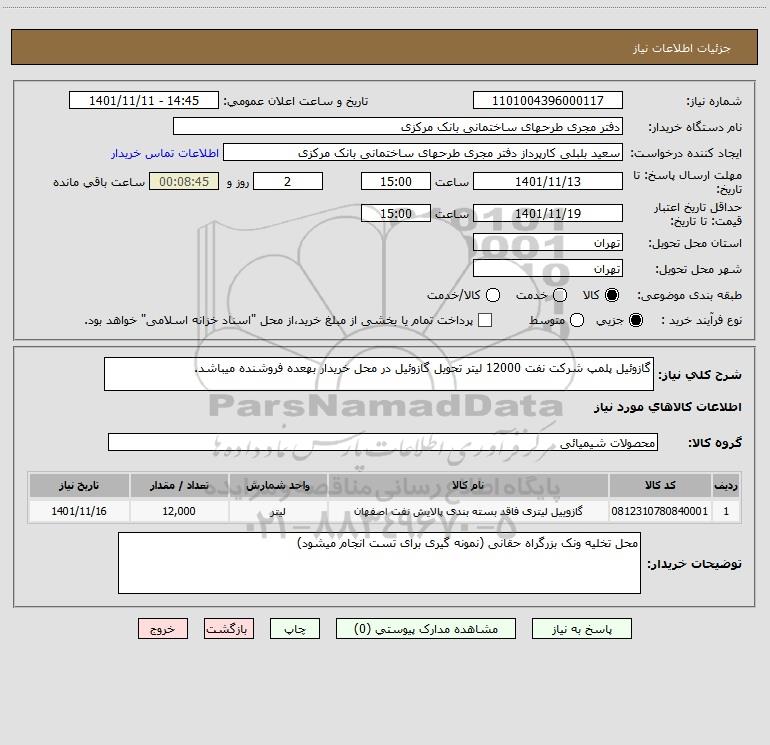Click تاریخ نیاز column header
Viewport: 770px width, 745px height.
79,485
